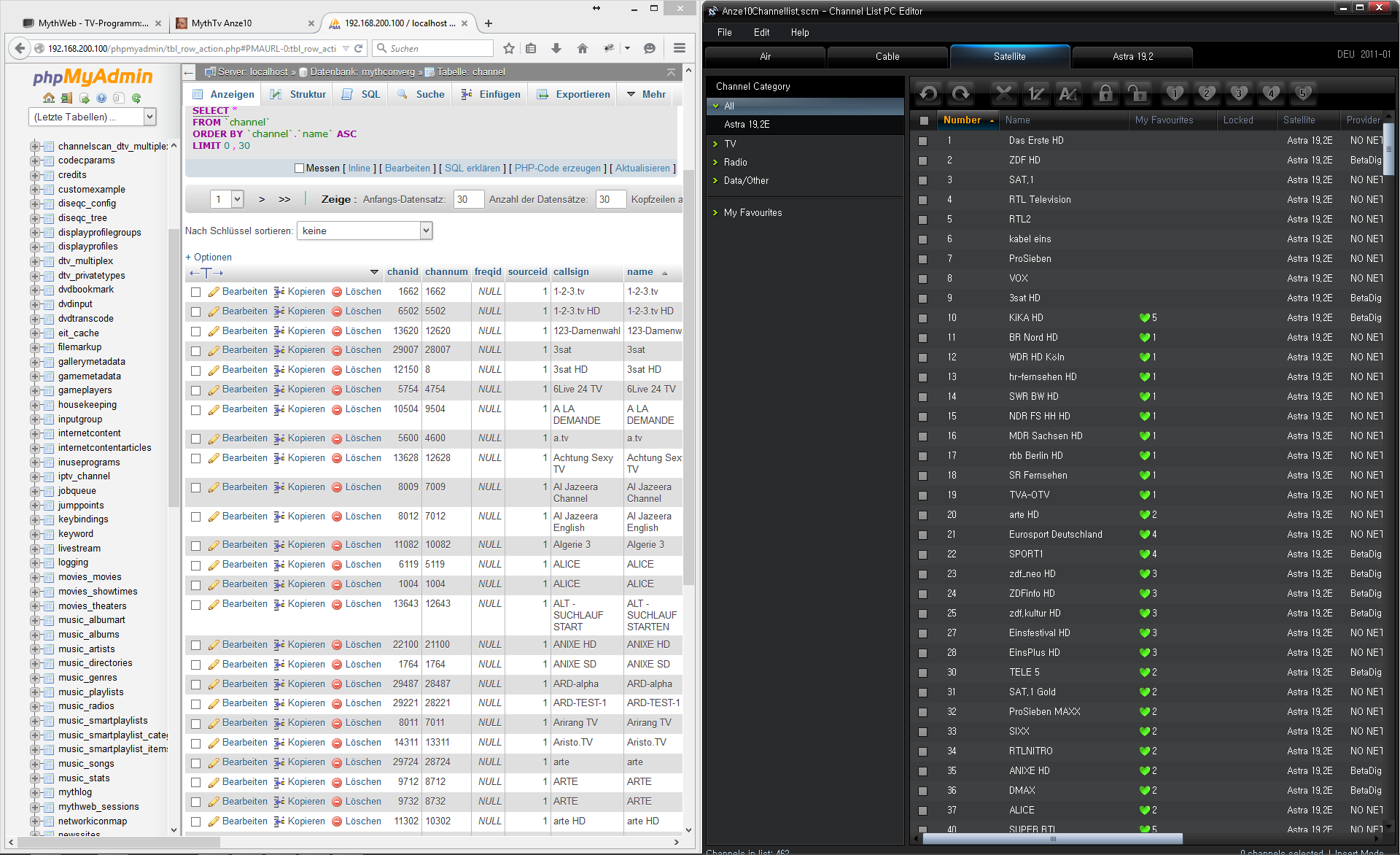The image size is (1400, 855).
Task: Click the lock channel padlock icon
Action: [1105, 93]
